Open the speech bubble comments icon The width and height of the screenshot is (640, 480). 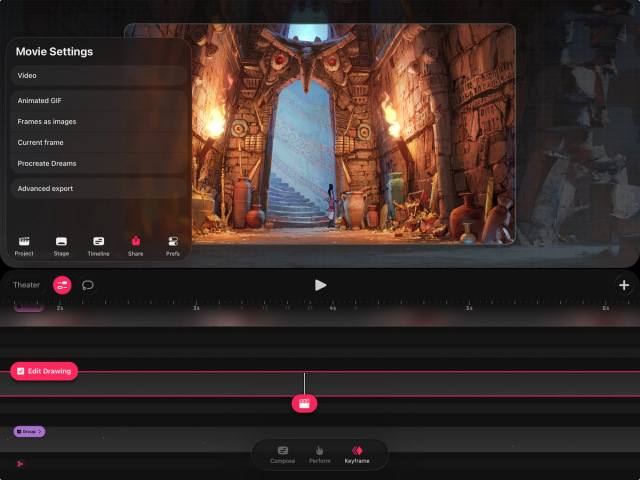click(88, 285)
